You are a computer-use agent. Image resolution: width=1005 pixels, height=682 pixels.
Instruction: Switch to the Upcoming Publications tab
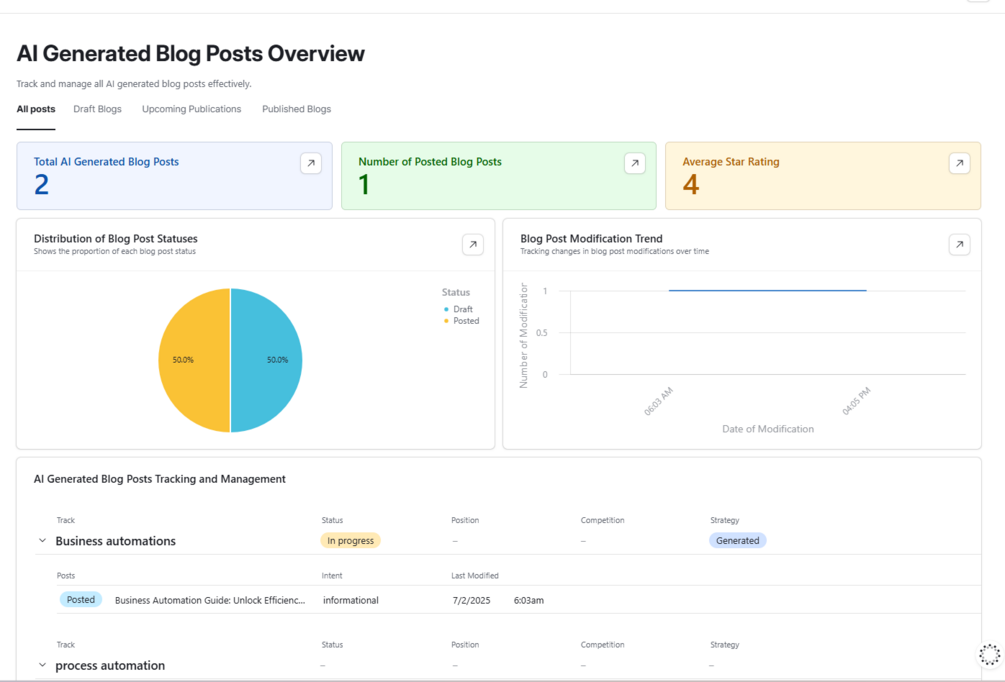click(x=192, y=109)
